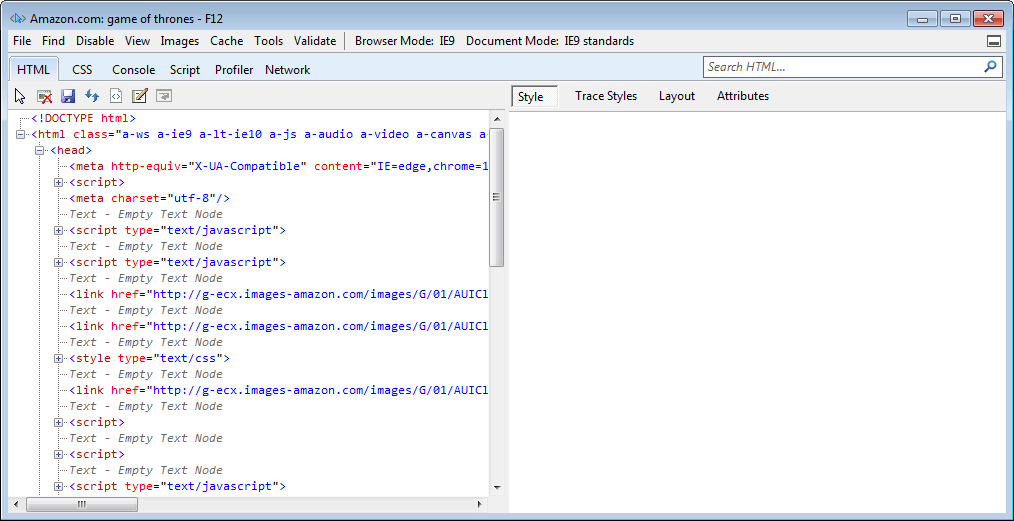Select the html class="a-ws a-ie9" row text
Screen dimensions: 1014x521
(x=259, y=134)
